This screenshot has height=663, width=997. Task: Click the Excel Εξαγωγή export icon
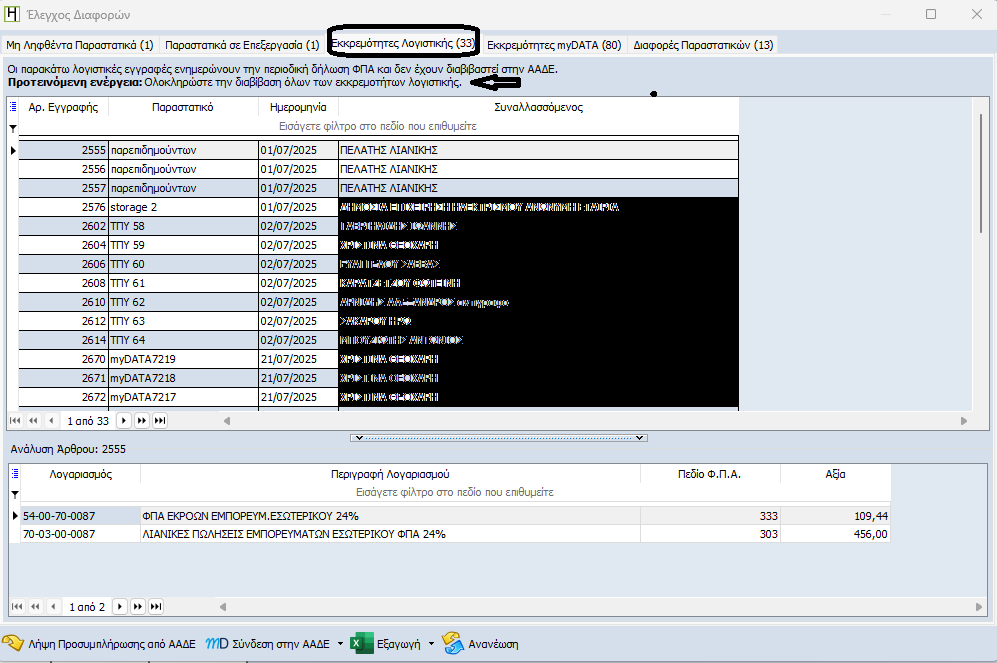pos(361,643)
